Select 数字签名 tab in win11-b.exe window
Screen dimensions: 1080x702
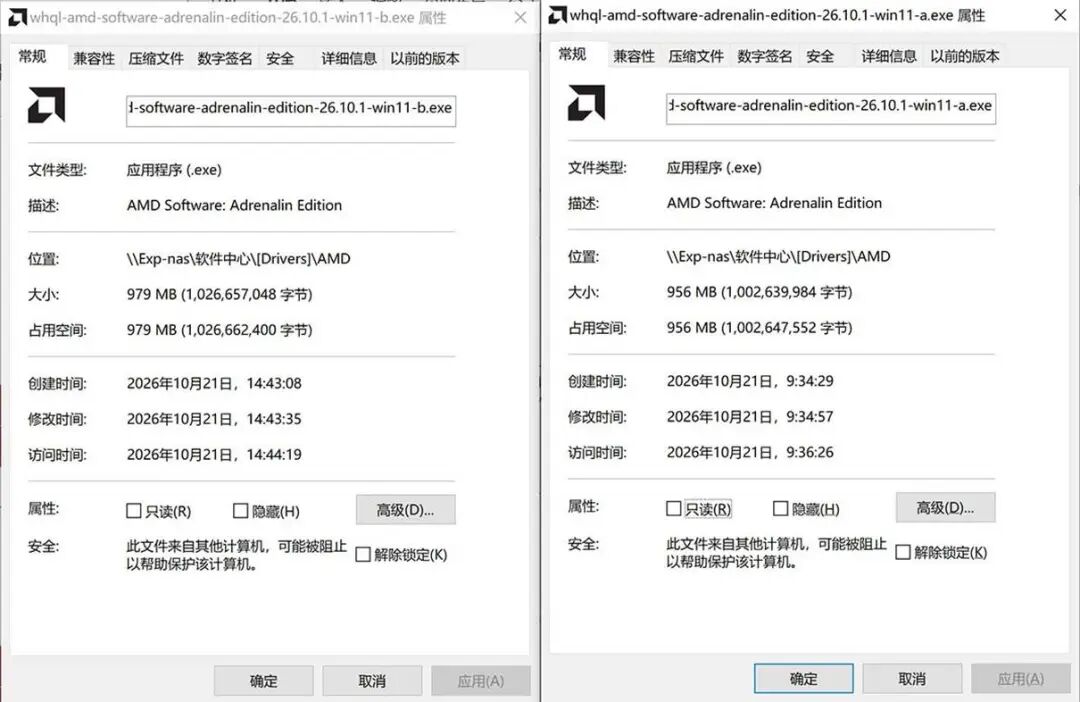pos(225,59)
